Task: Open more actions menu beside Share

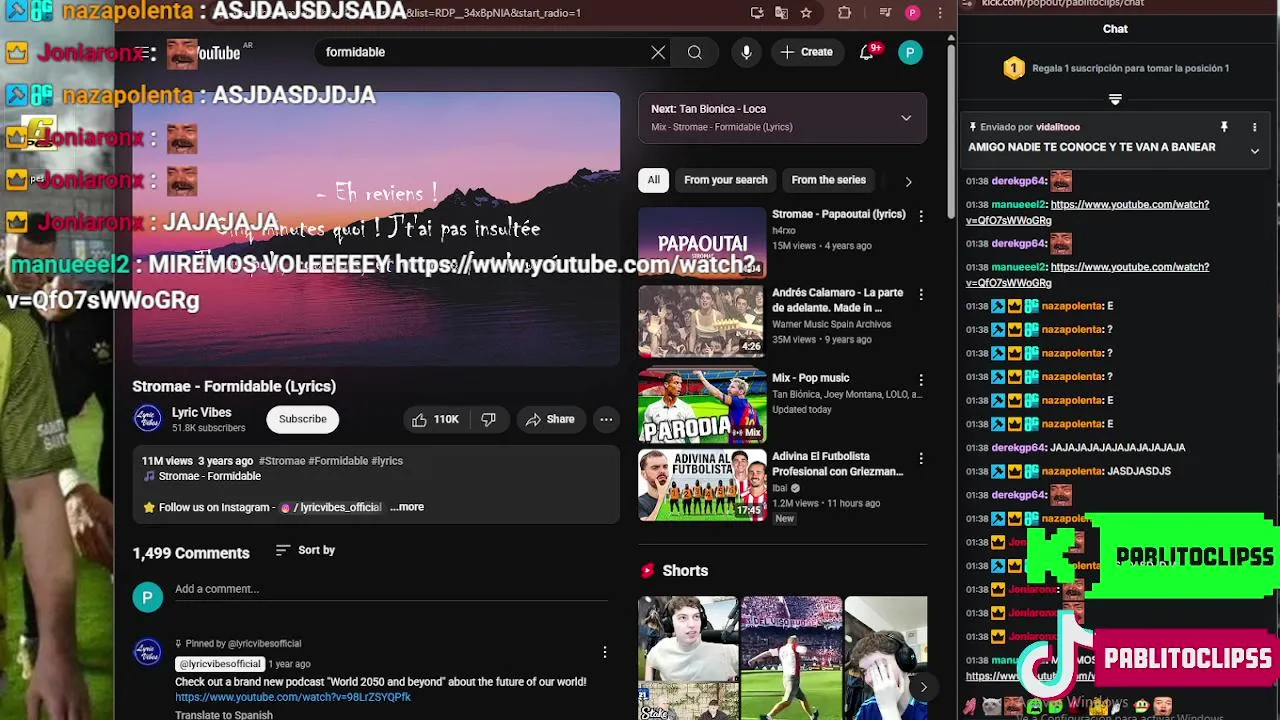Action: click(606, 420)
